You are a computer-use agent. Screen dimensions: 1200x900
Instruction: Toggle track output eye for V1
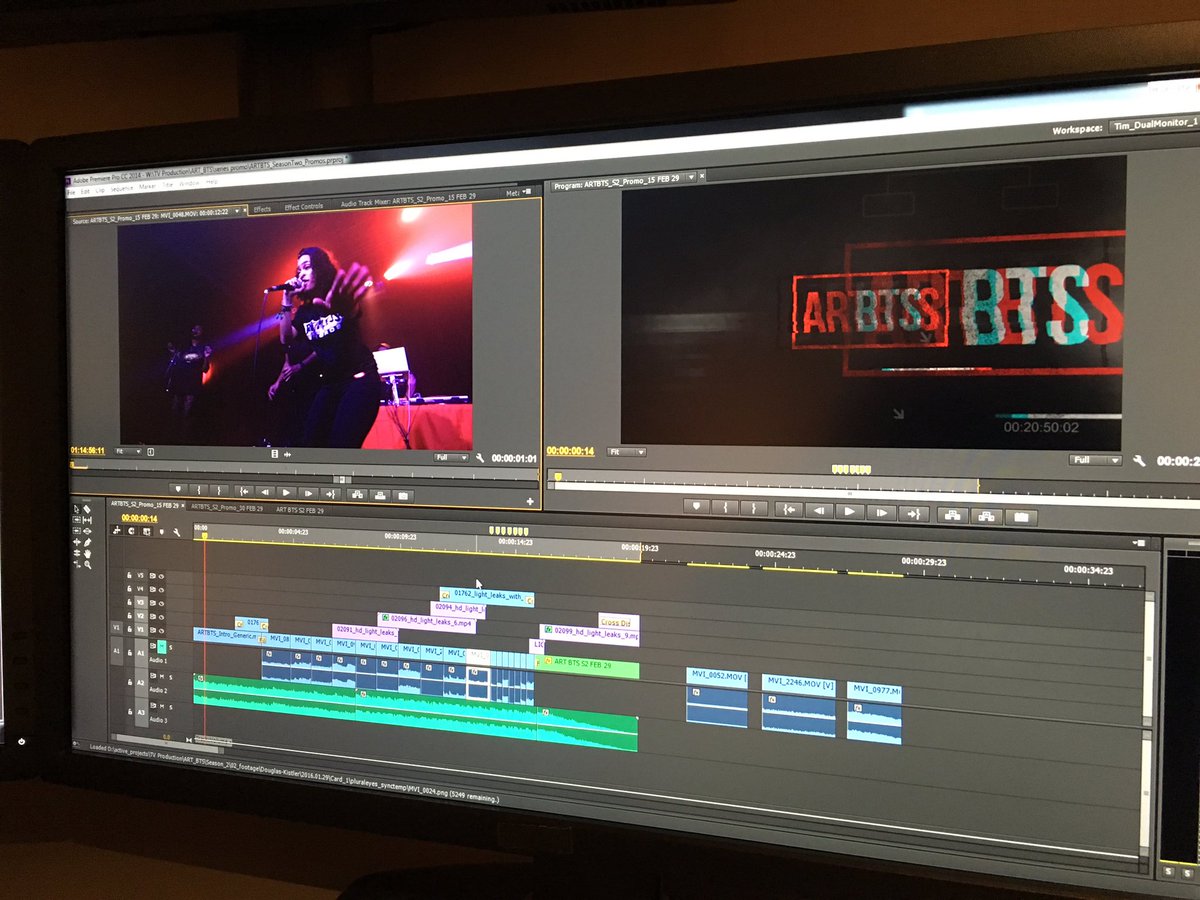coord(161,630)
